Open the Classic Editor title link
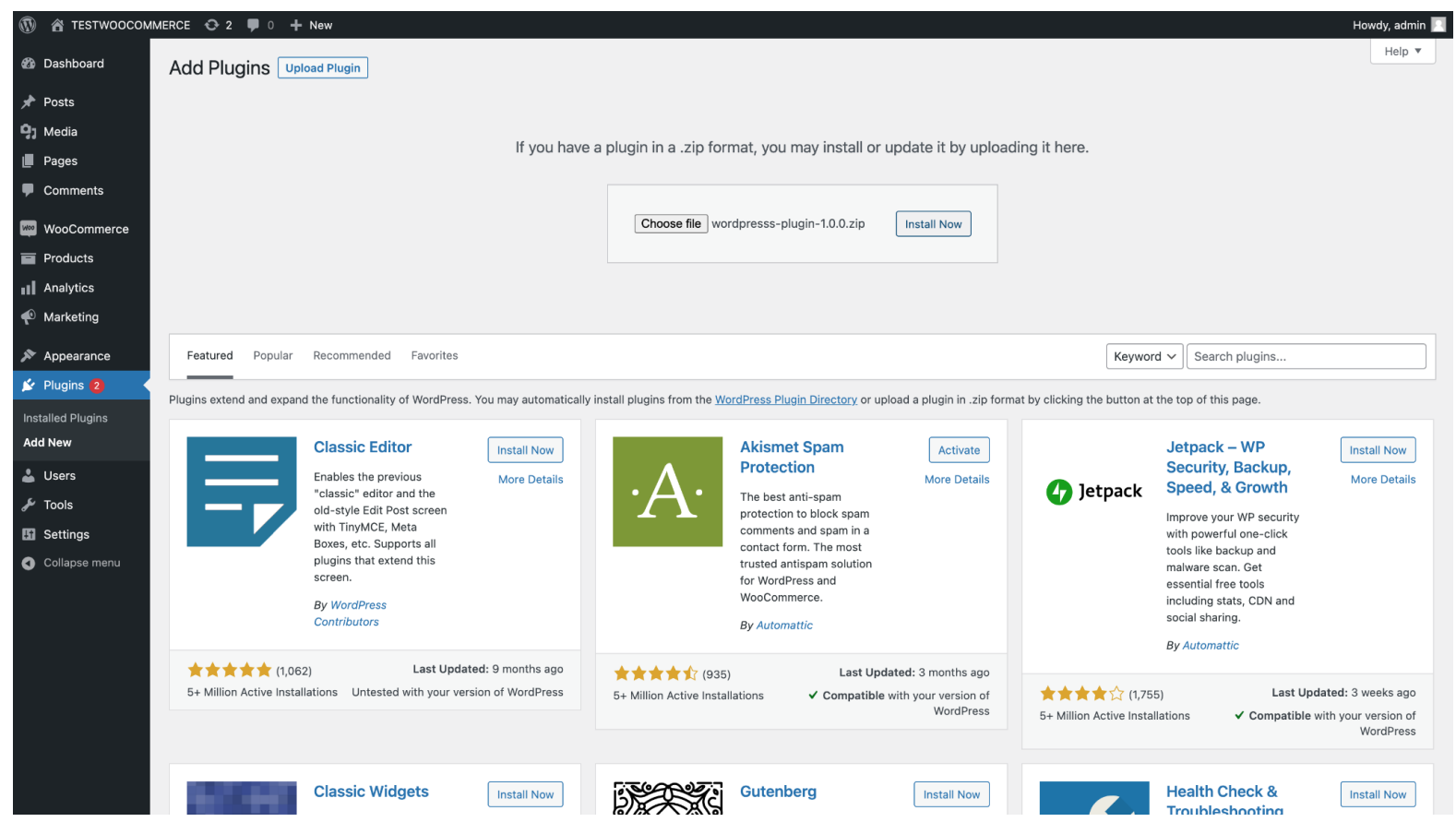 coord(363,447)
